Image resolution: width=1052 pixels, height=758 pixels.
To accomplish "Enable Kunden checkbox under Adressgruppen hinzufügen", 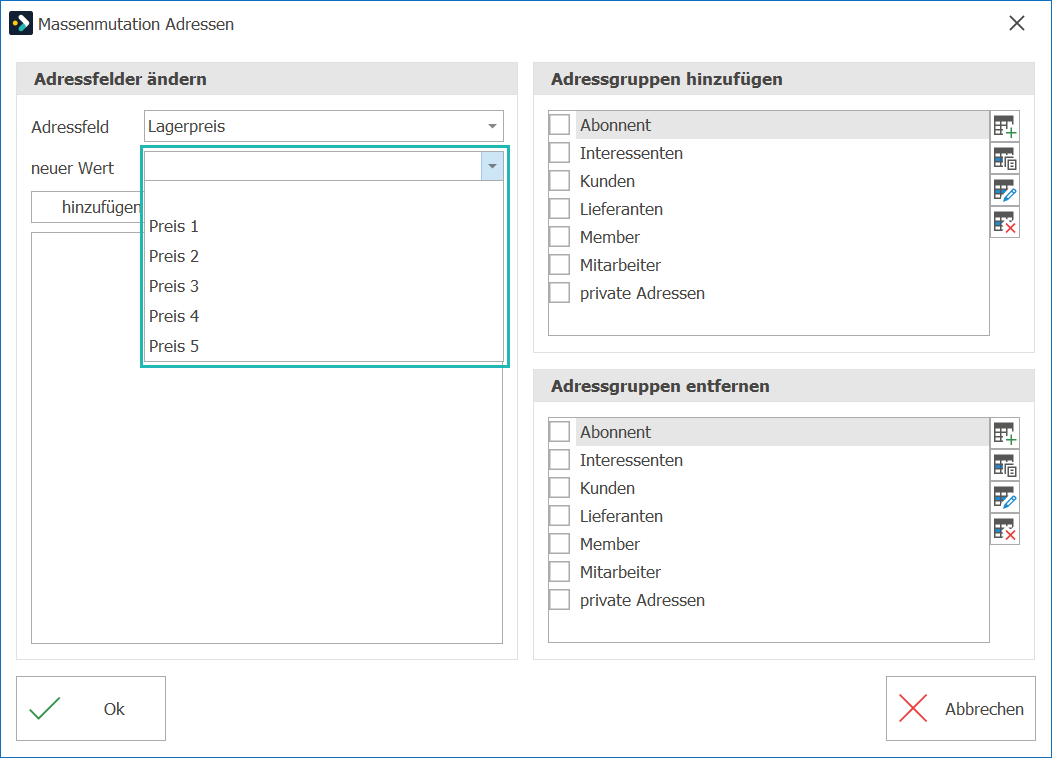I will pyautogui.click(x=560, y=181).
